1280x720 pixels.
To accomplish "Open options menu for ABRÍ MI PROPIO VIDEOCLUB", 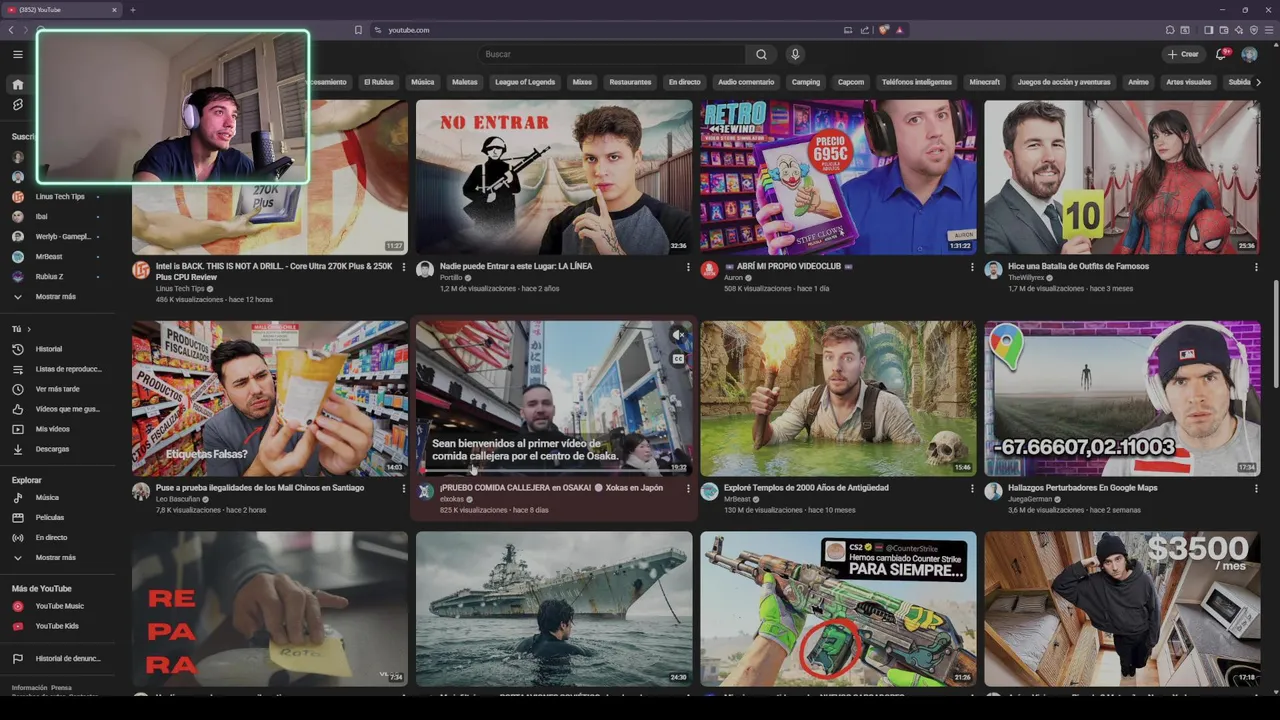I will pyautogui.click(x=972, y=267).
